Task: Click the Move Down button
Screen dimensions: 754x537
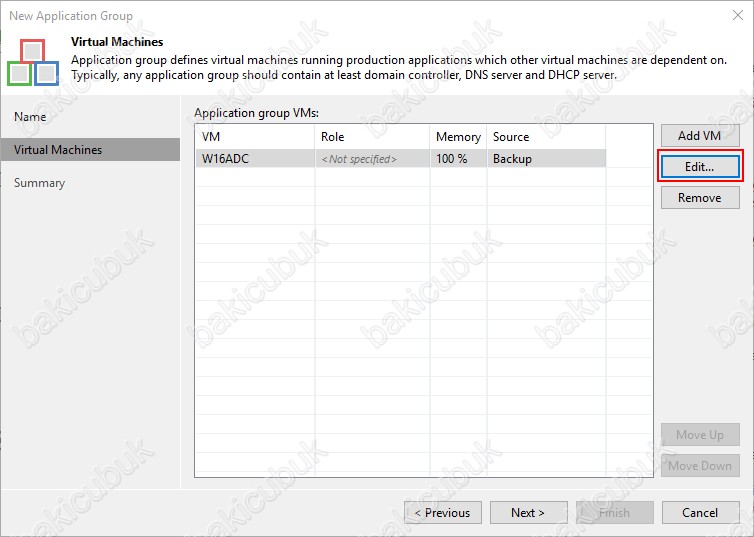Action: point(699,466)
